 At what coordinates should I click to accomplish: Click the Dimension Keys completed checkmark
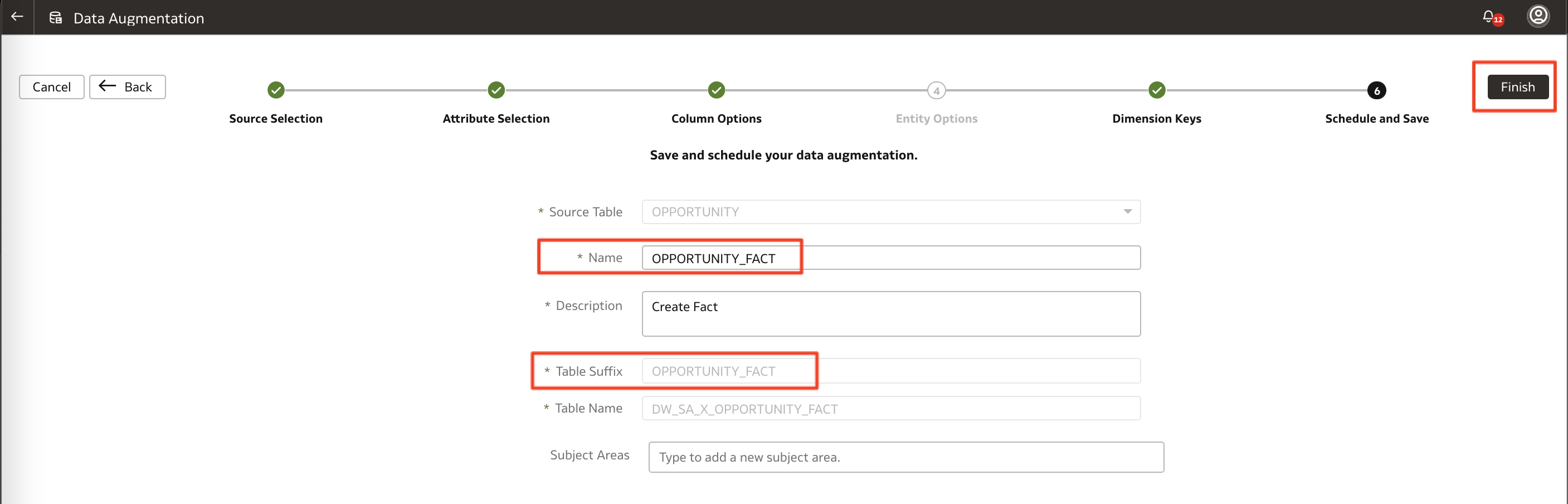point(1157,90)
